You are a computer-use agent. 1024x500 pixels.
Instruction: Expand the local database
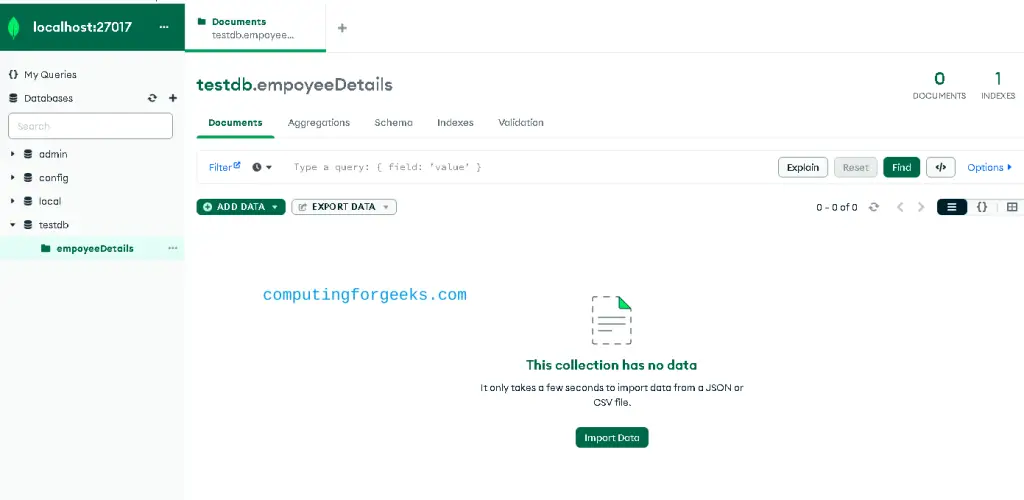pos(12,201)
